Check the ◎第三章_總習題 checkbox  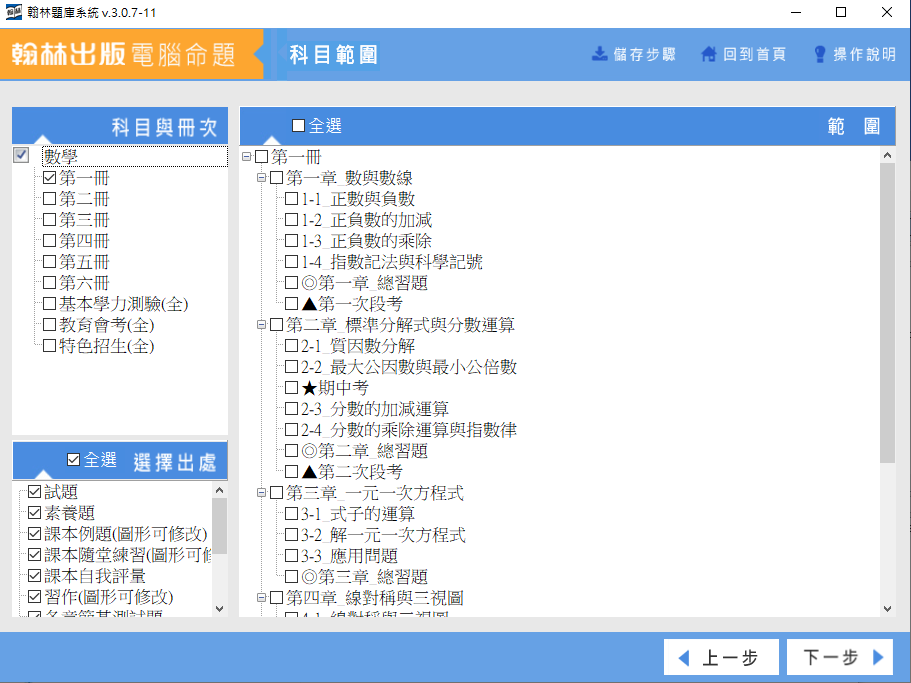(291, 576)
